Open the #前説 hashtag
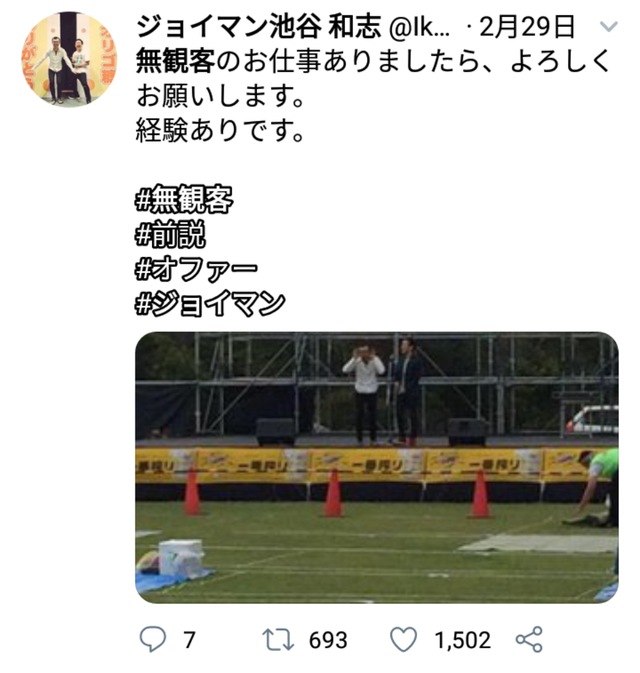Viewport: 640px width, 673px height. [x=170, y=234]
